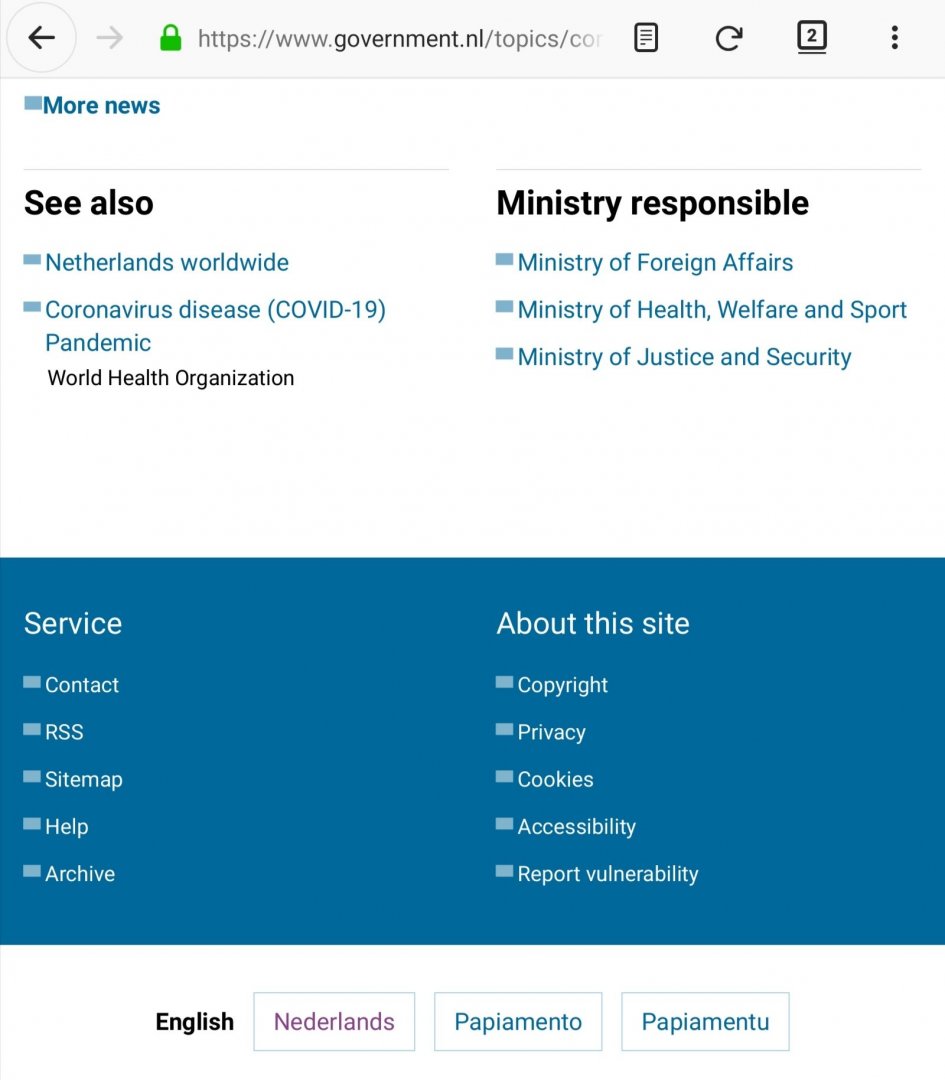Open the Coronavirus disease (COVID-19) Pandemic link
Screen dimensions: 945x1080
(x=215, y=309)
